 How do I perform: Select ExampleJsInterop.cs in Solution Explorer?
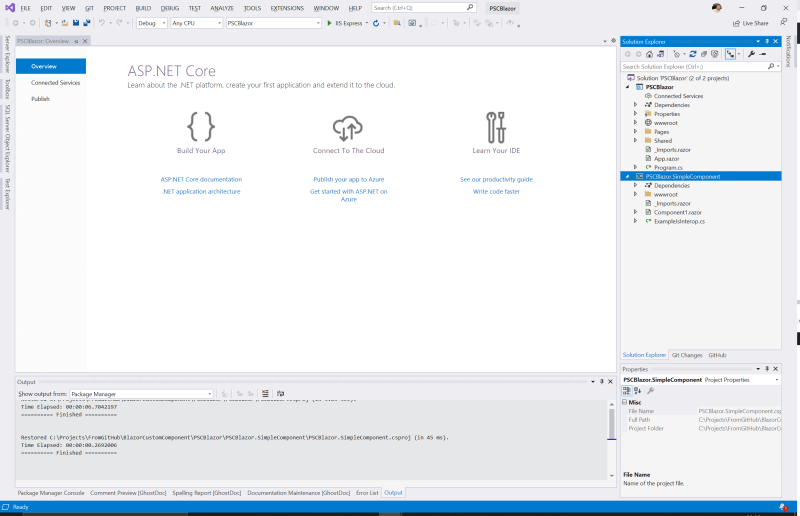coord(679,222)
